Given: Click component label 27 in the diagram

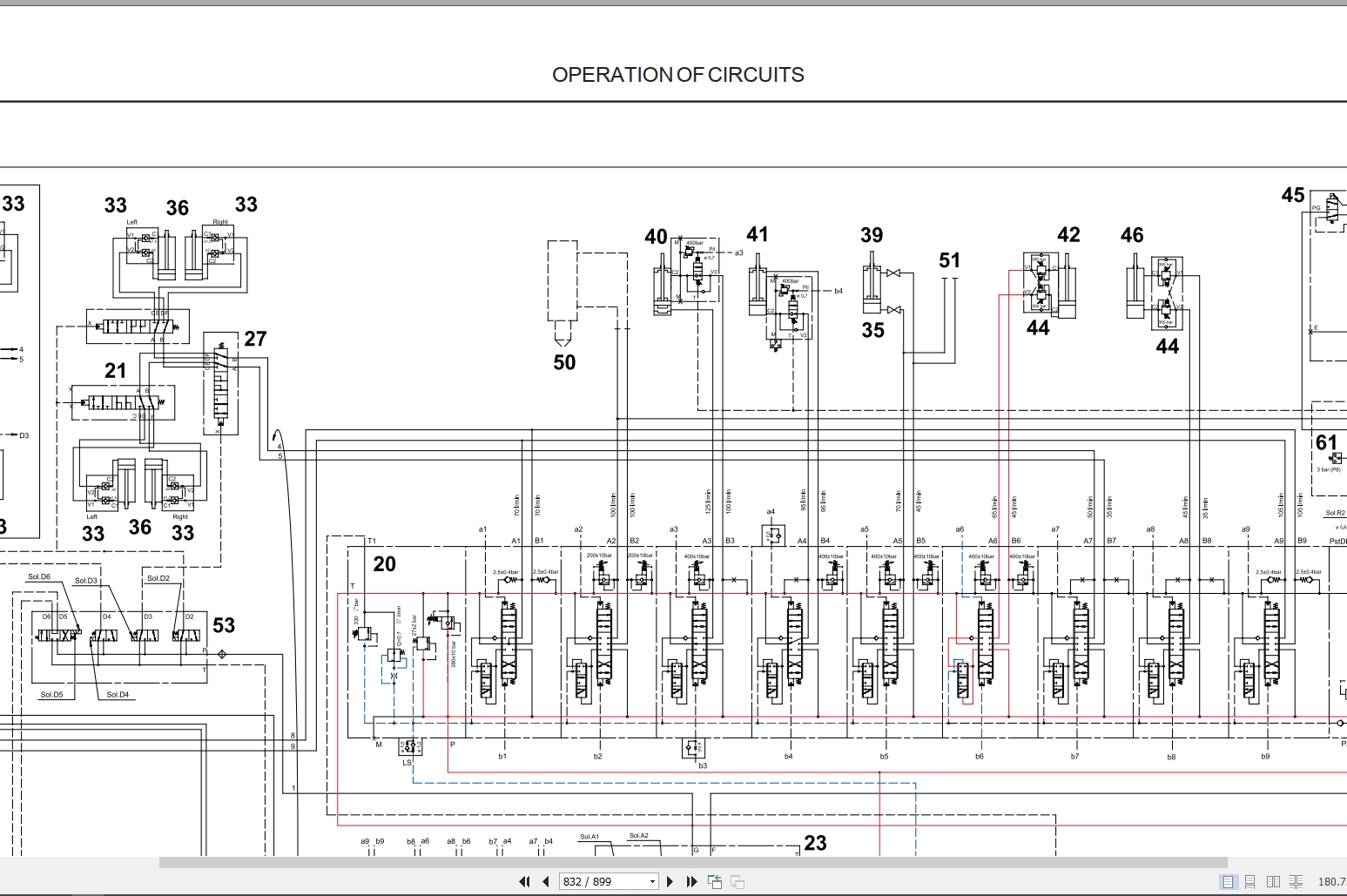Looking at the screenshot, I should [x=255, y=339].
